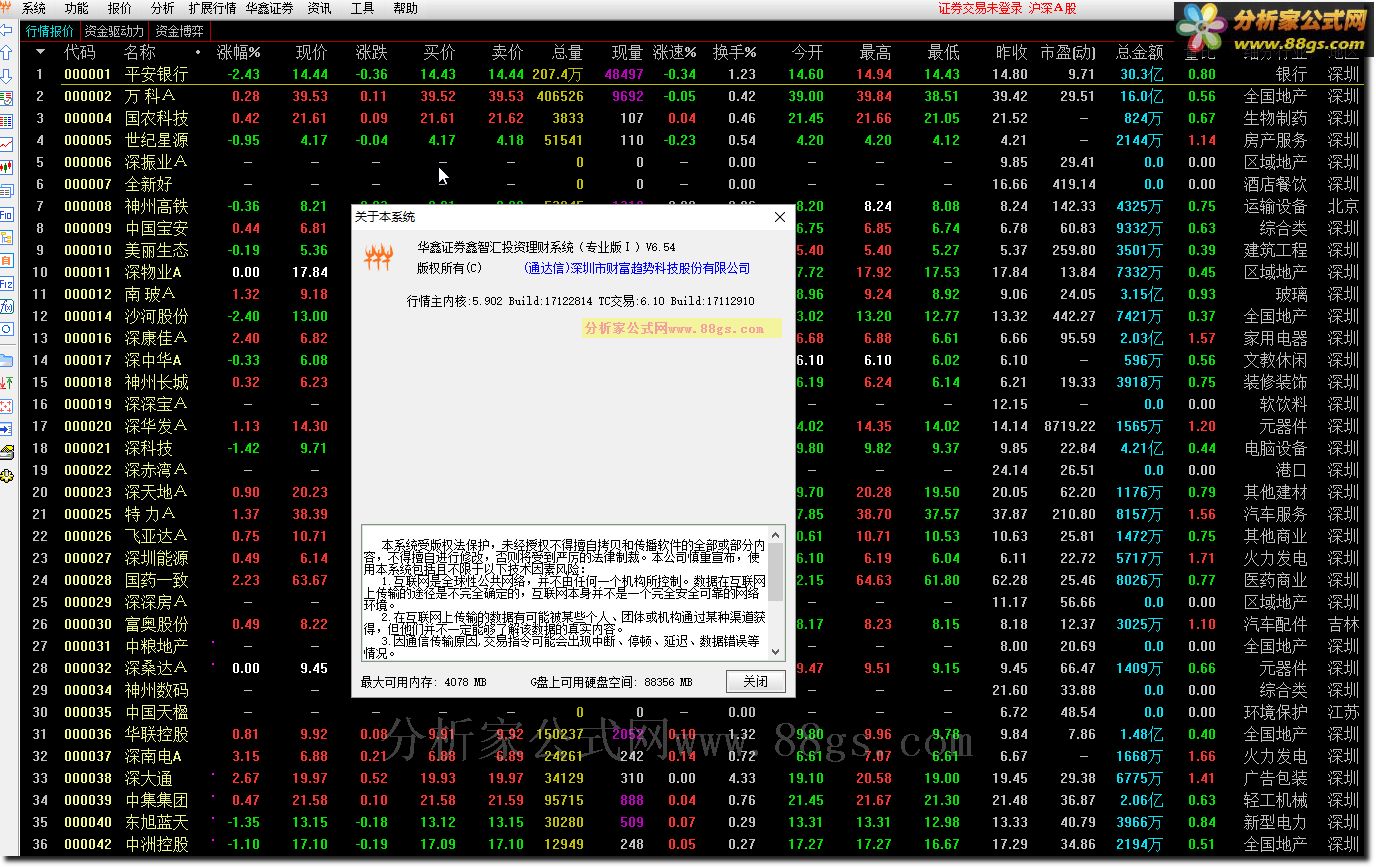Click the blue circle sidebar icon
This screenshot has height=867, width=1376.
coord(7,329)
